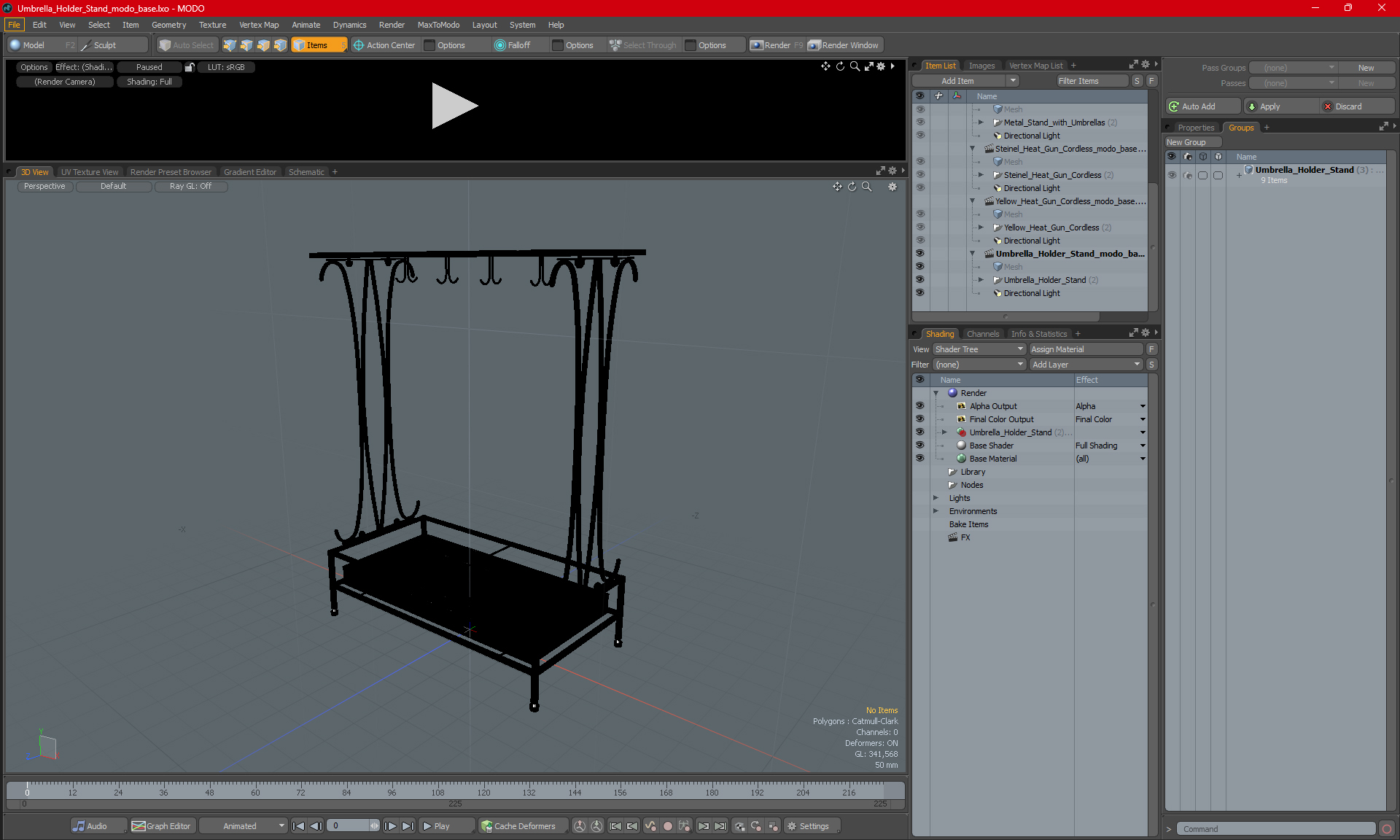The width and height of the screenshot is (1400, 840).
Task: Open the Falloff tool
Action: tap(513, 45)
